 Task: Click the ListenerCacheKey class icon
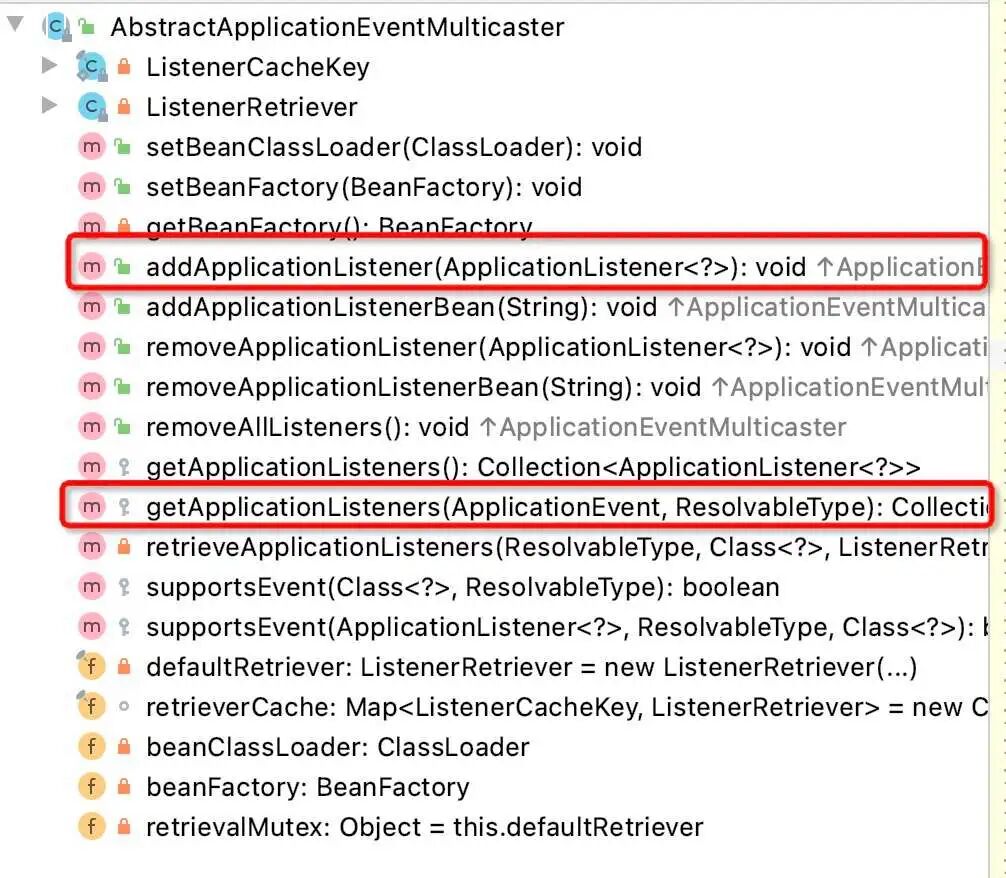click(92, 67)
